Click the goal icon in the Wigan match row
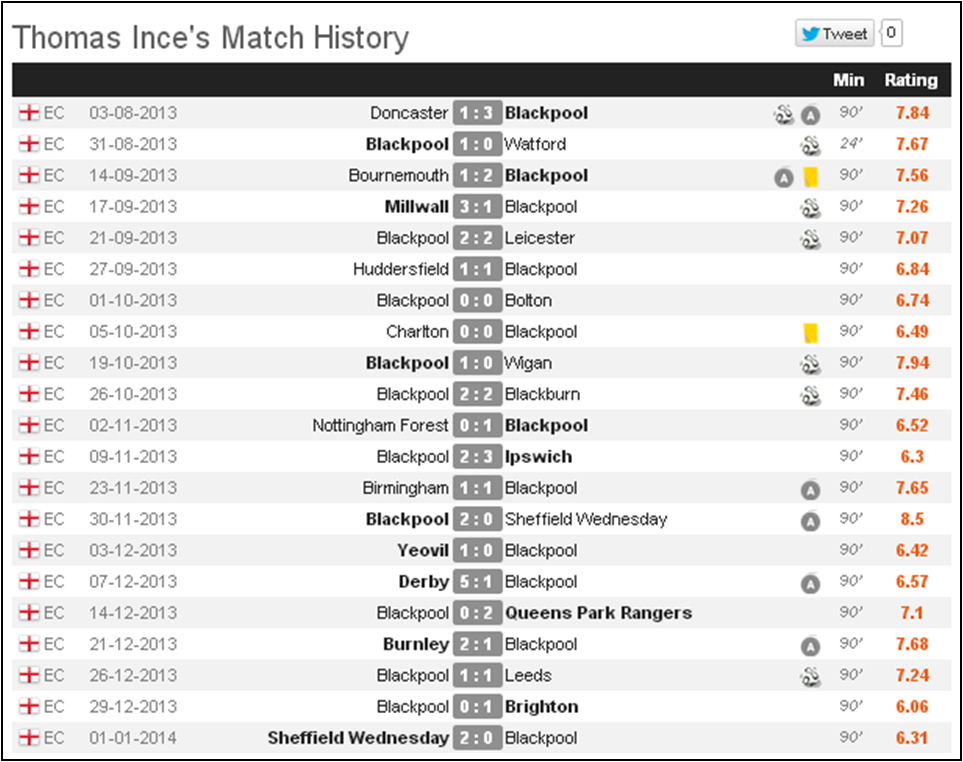 coord(811,364)
